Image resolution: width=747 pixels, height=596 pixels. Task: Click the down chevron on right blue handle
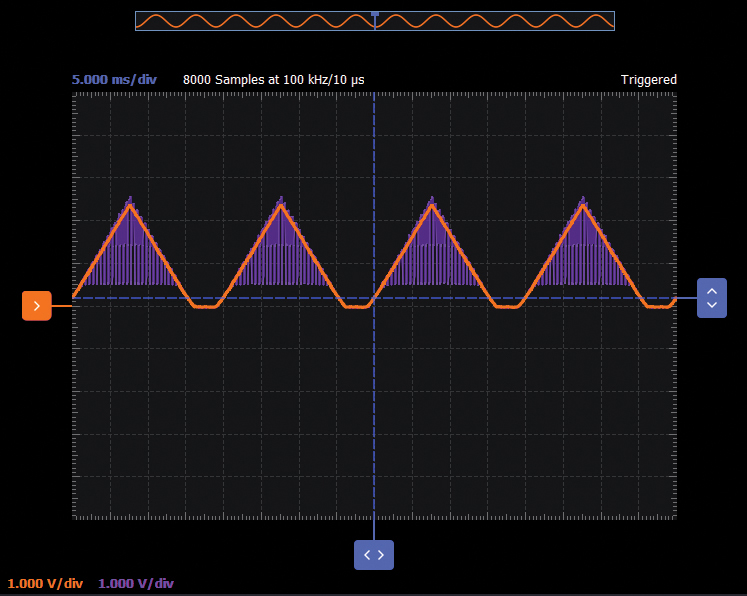712,304
